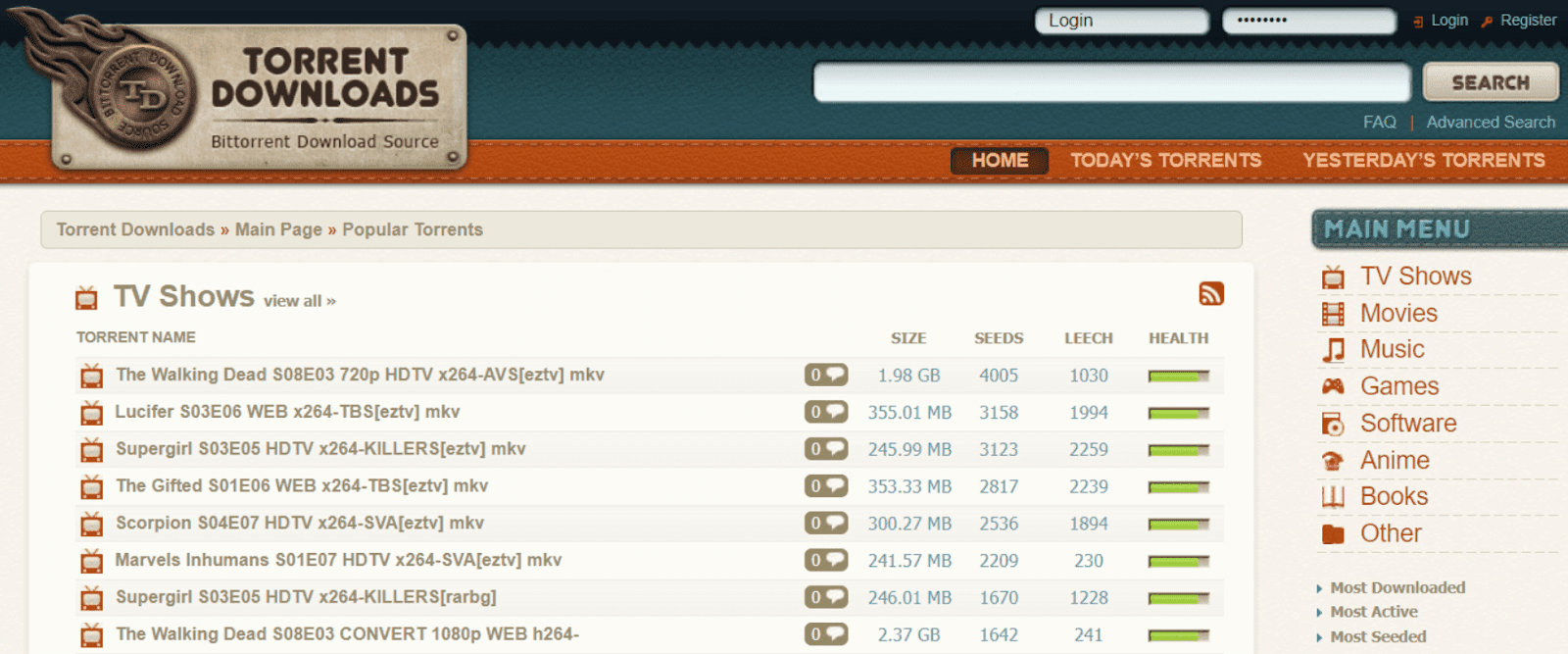Click the Main Page breadcrumb link

278,229
